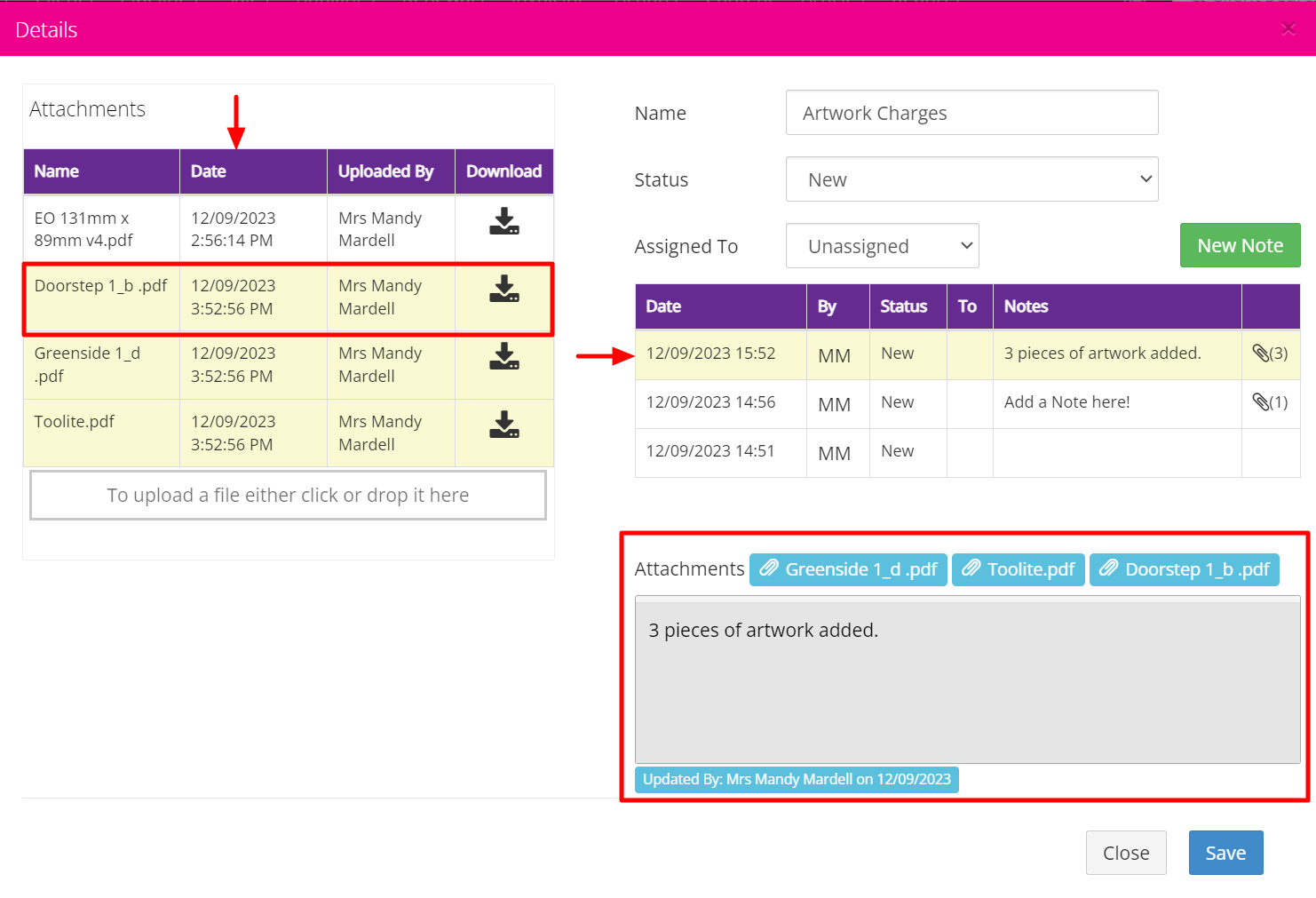Open paperclip attachments (3) on note
Screen dimensions: 1316x898
tap(1270, 354)
